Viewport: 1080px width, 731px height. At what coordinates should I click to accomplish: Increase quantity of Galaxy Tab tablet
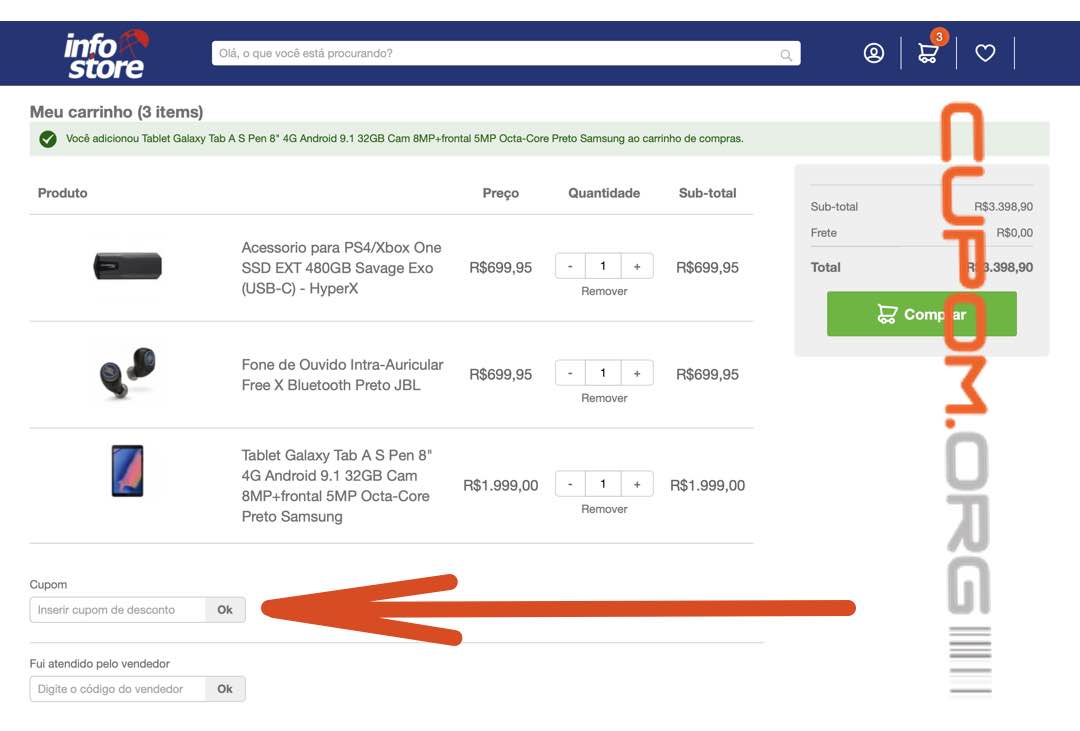click(x=637, y=484)
